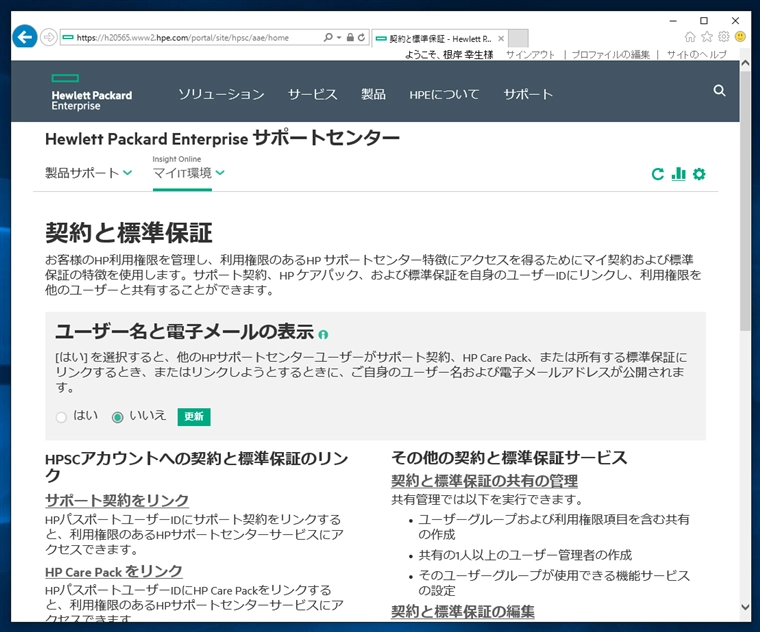Open the address bar dropdown arrow
The image size is (760, 632).
point(339,37)
